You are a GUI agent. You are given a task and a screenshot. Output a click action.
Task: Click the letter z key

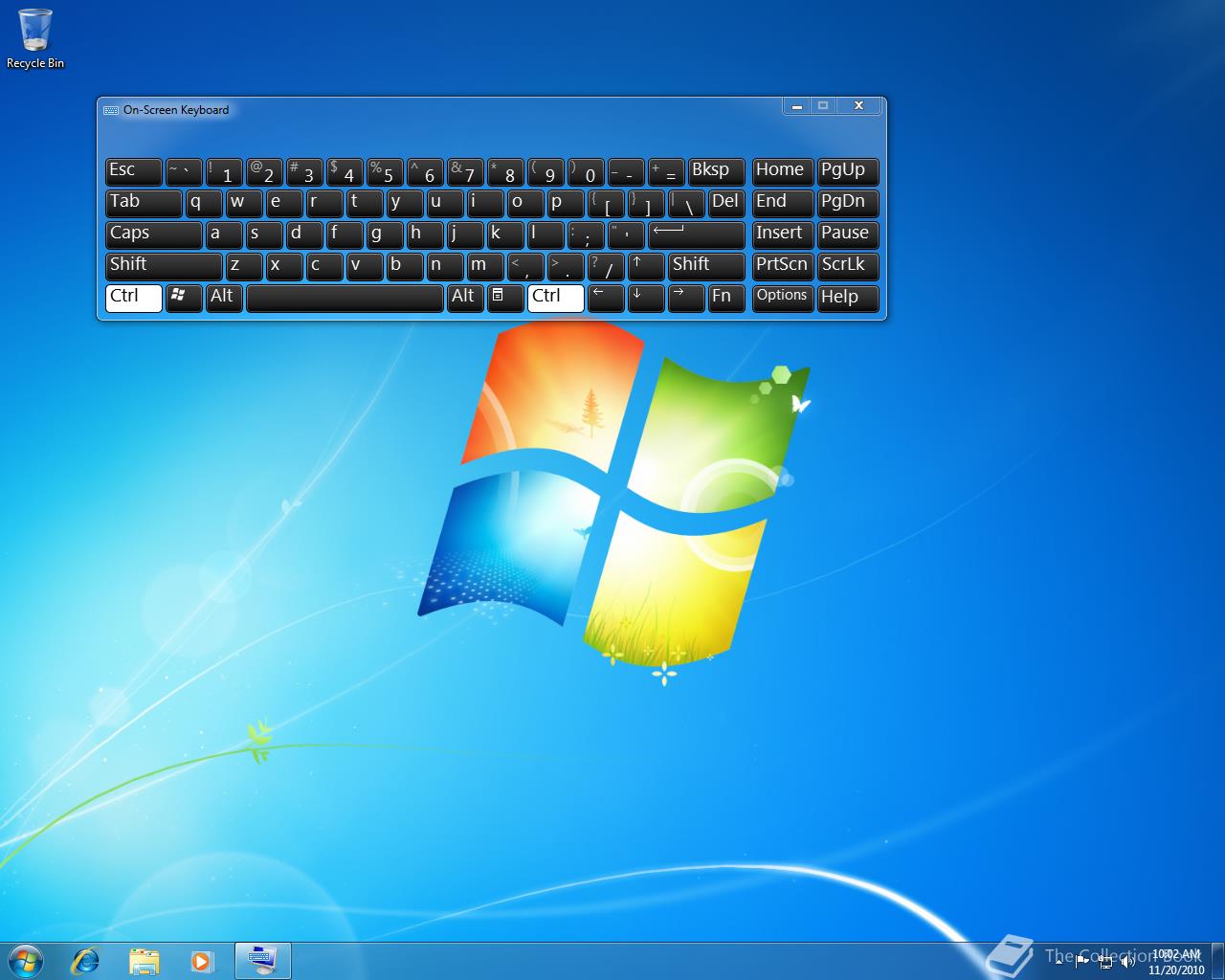click(x=244, y=266)
